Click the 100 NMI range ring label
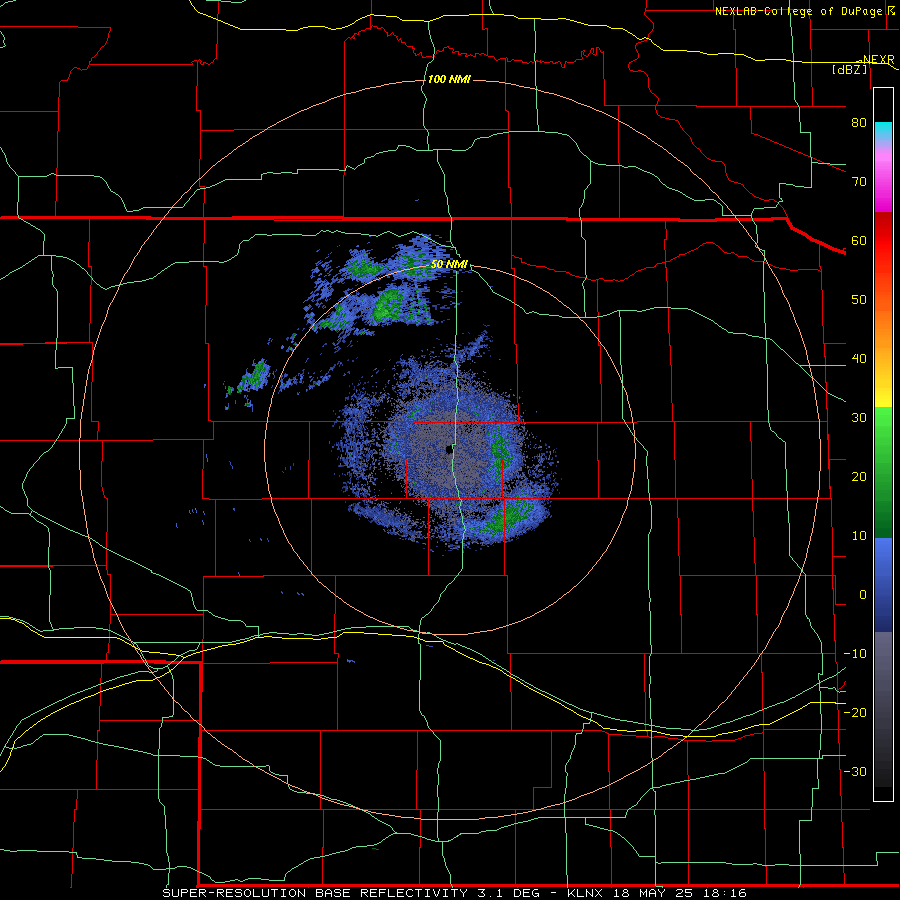The height and width of the screenshot is (900, 900). [x=449, y=79]
